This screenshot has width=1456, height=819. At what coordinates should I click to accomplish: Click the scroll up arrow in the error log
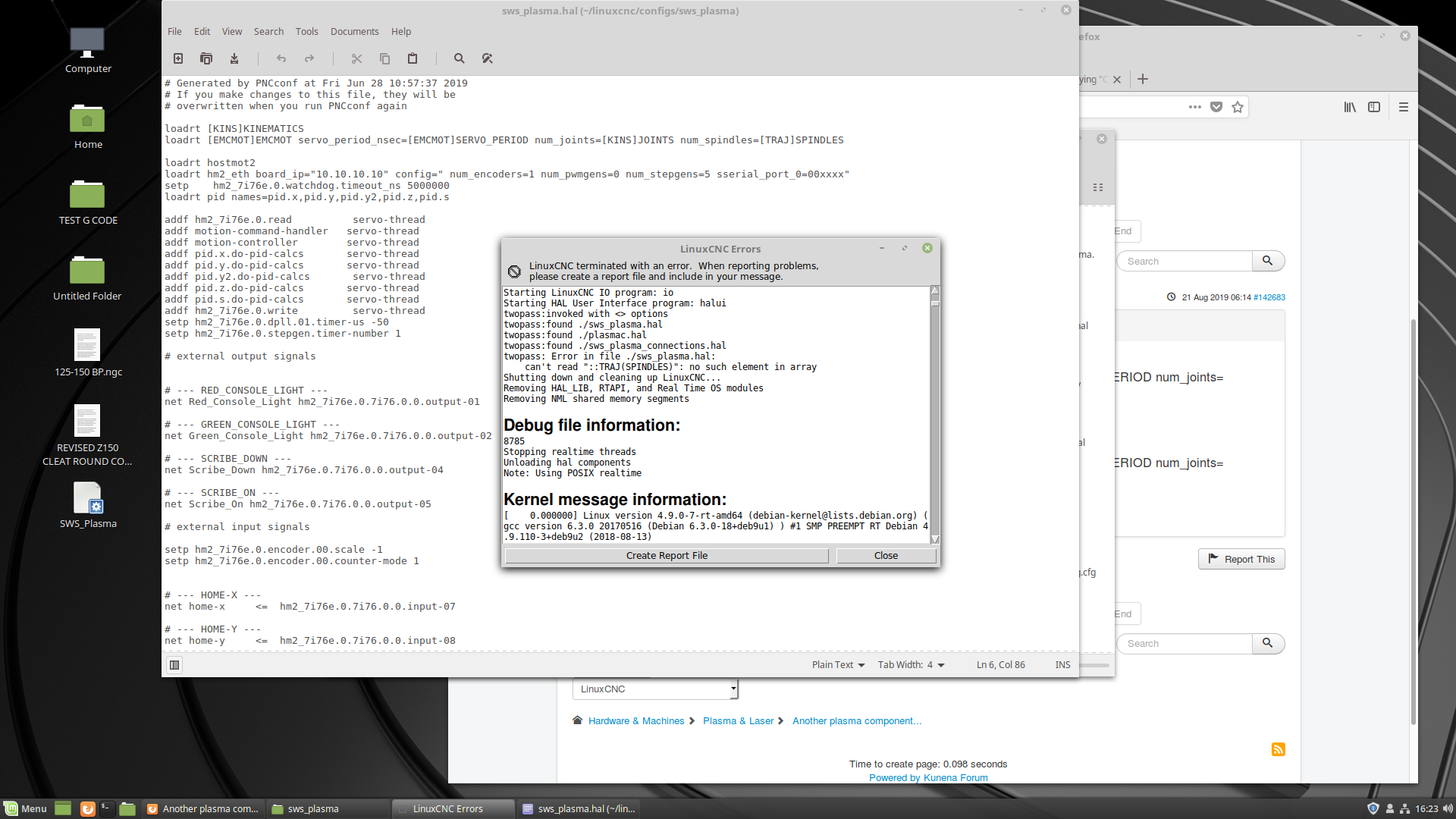(x=935, y=290)
